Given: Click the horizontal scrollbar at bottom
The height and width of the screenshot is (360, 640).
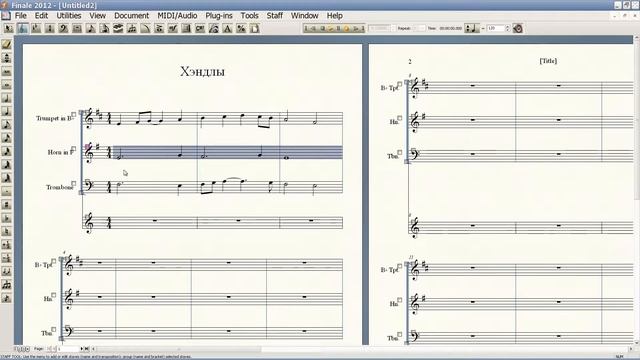Looking at the screenshot, I should pyautogui.click(x=178, y=349).
